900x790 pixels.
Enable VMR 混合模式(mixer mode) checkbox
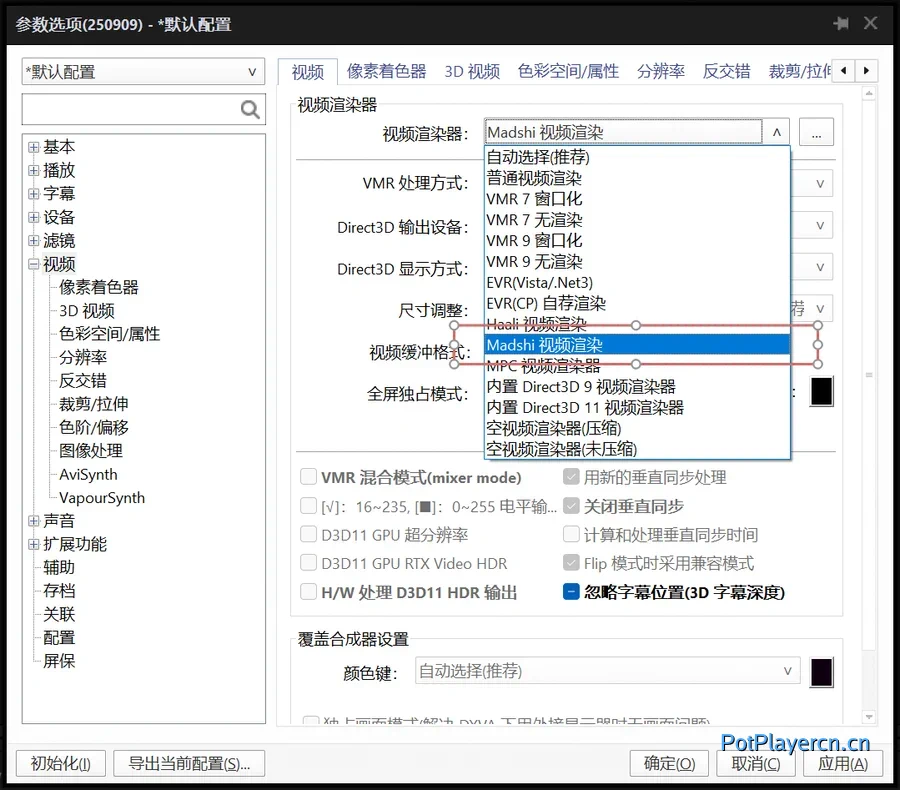[309, 477]
